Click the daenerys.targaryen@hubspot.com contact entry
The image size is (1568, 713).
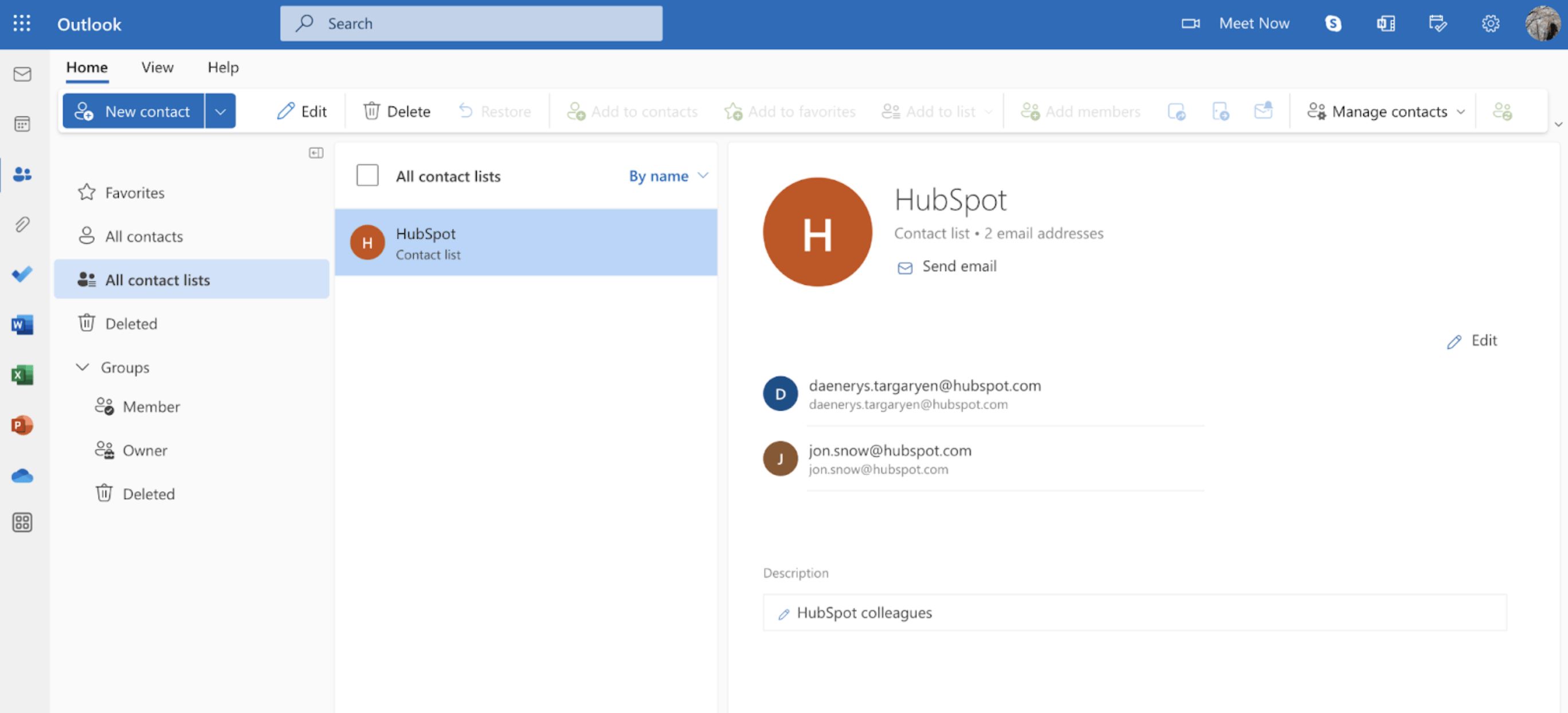click(925, 392)
